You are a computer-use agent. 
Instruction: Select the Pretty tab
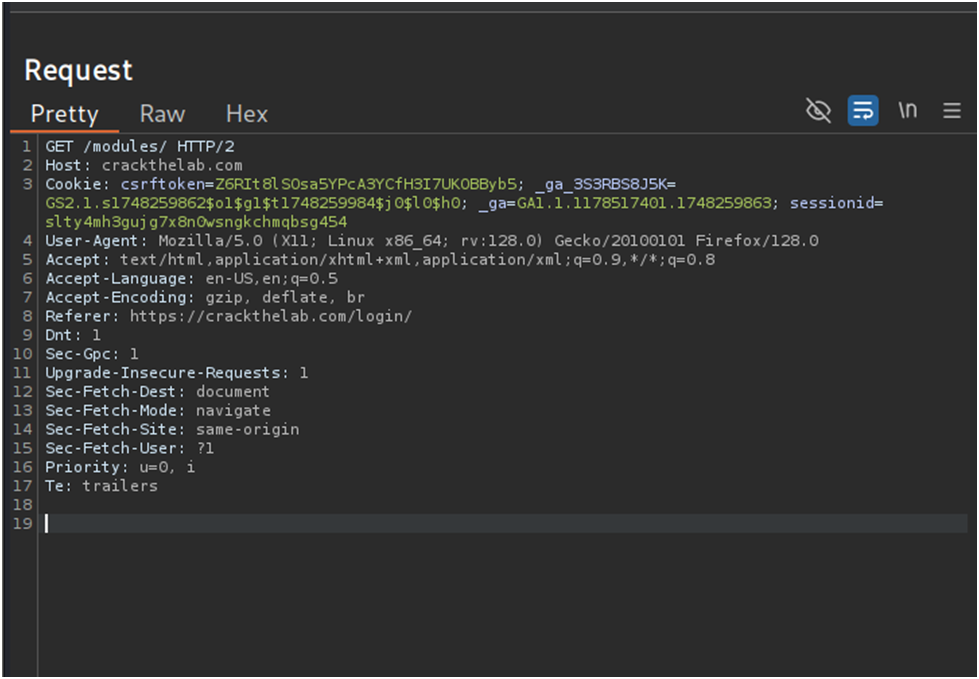tap(65, 114)
